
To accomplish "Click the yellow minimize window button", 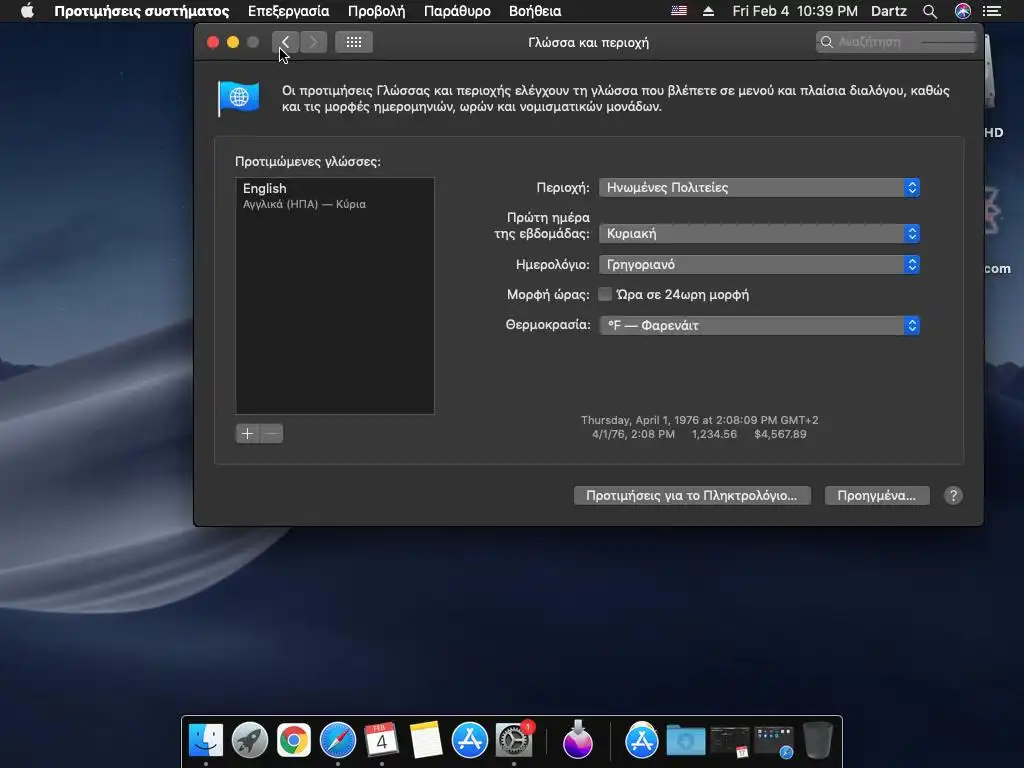I will (x=232, y=42).
